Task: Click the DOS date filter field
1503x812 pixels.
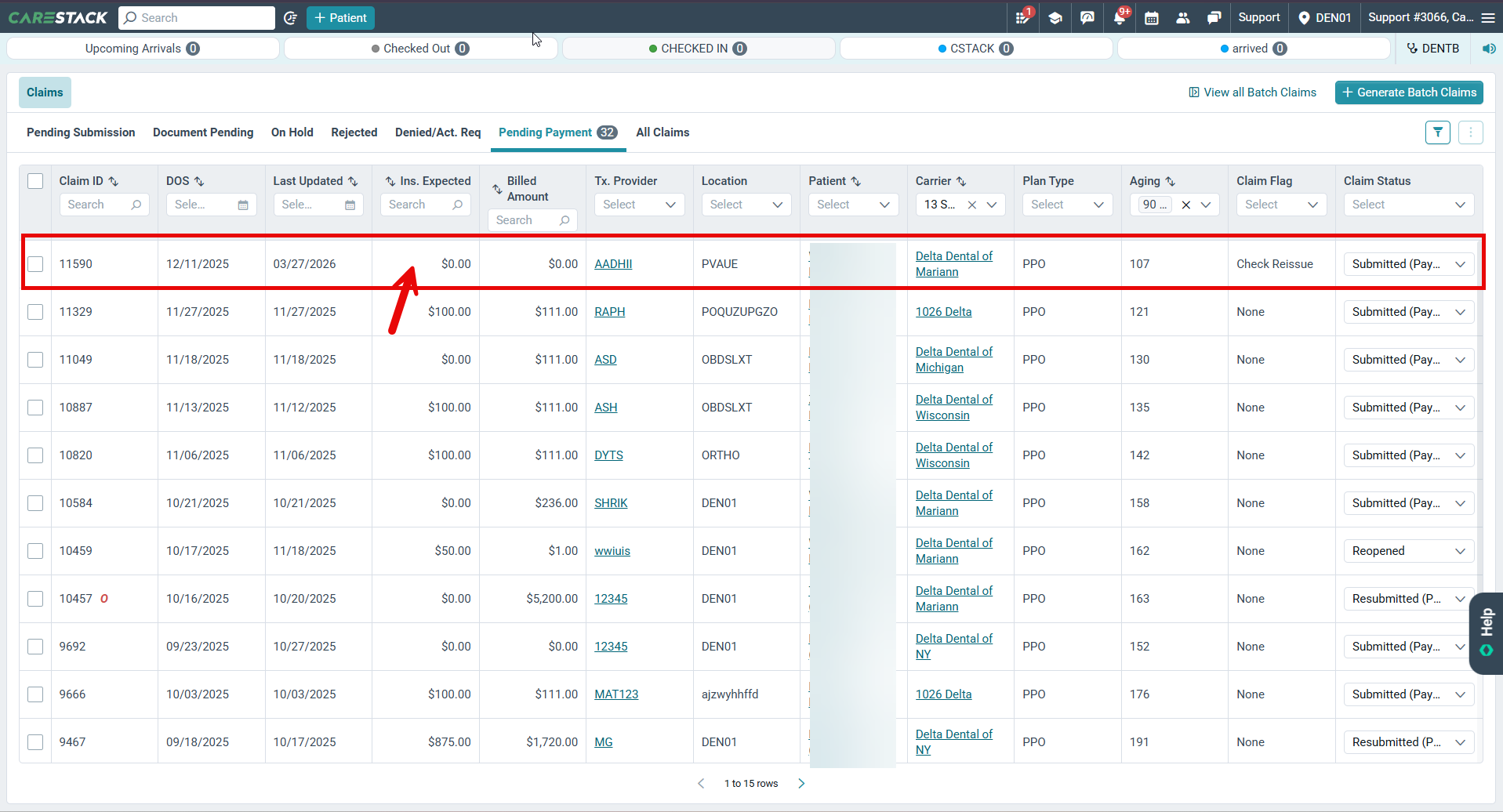Action: (211, 205)
